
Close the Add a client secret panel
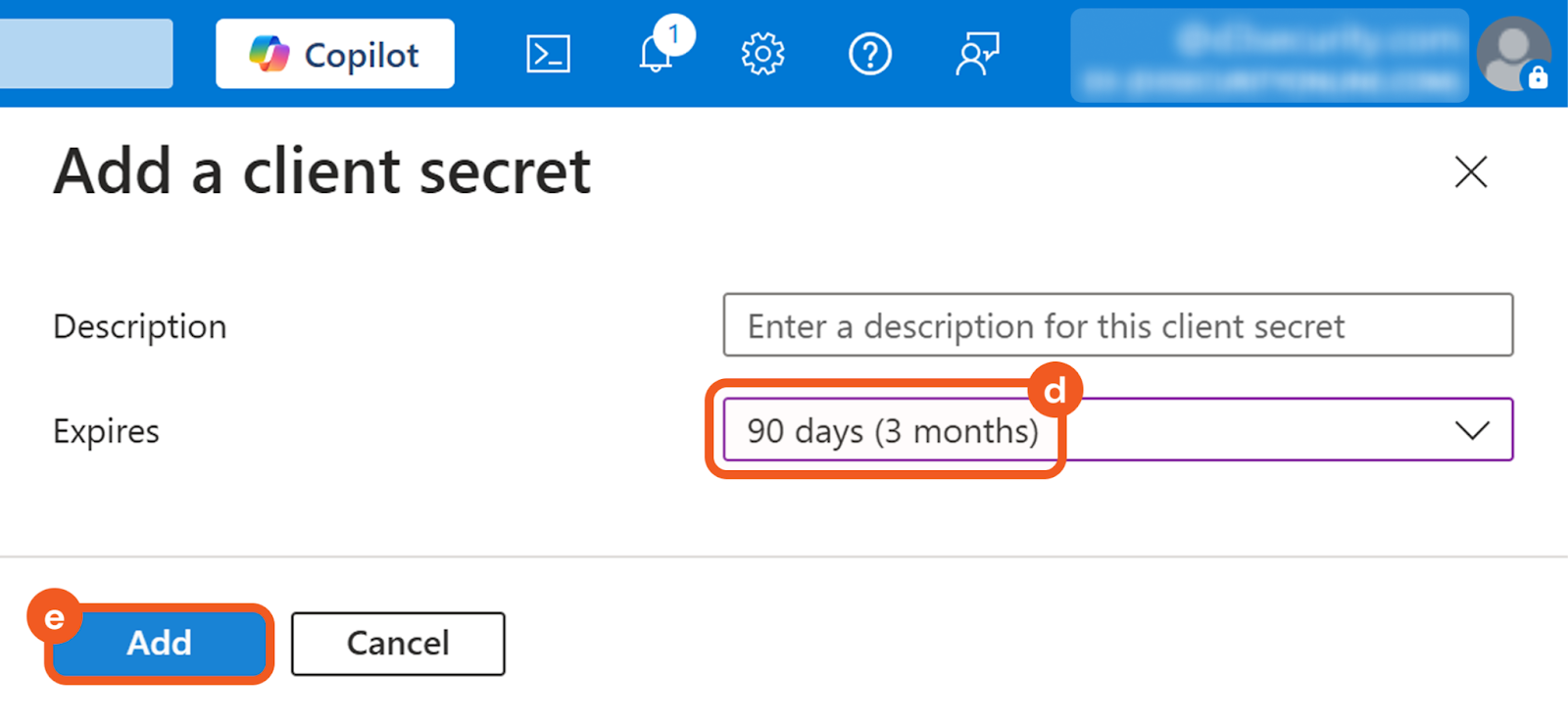[1470, 172]
